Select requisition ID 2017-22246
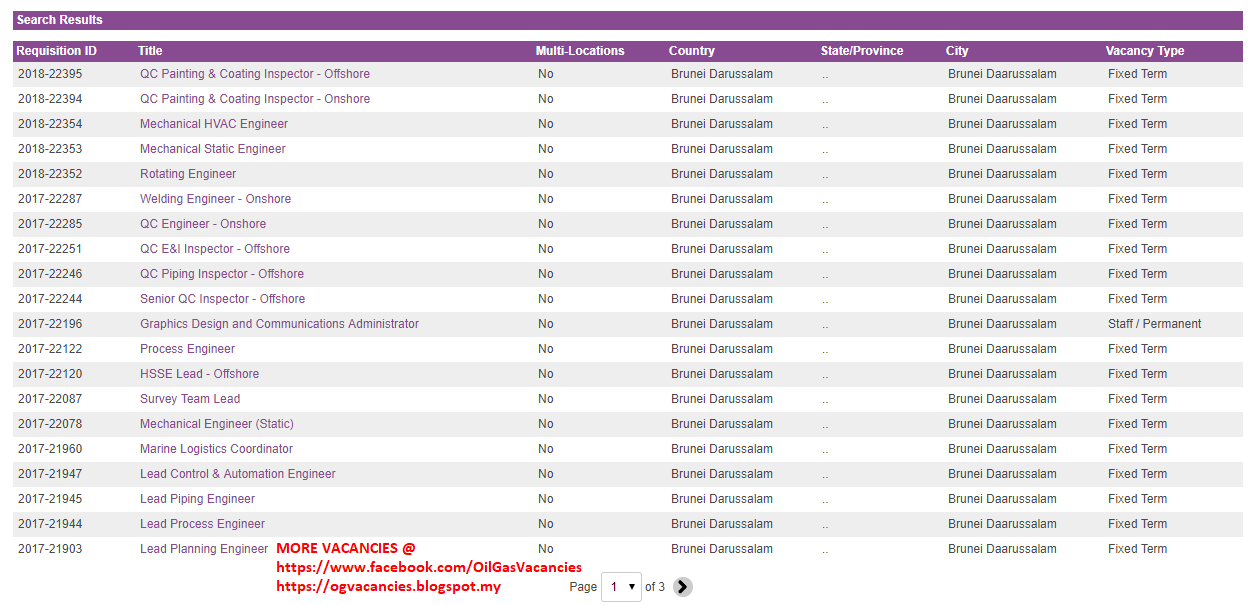 [x=50, y=274]
